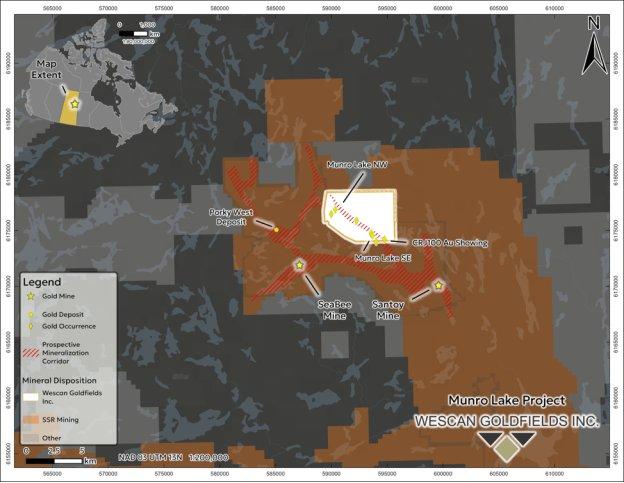This screenshot has height=483, width=624.
Task: Click the 'NAD 83 UTM 13N' projection text
Action: [x=150, y=458]
